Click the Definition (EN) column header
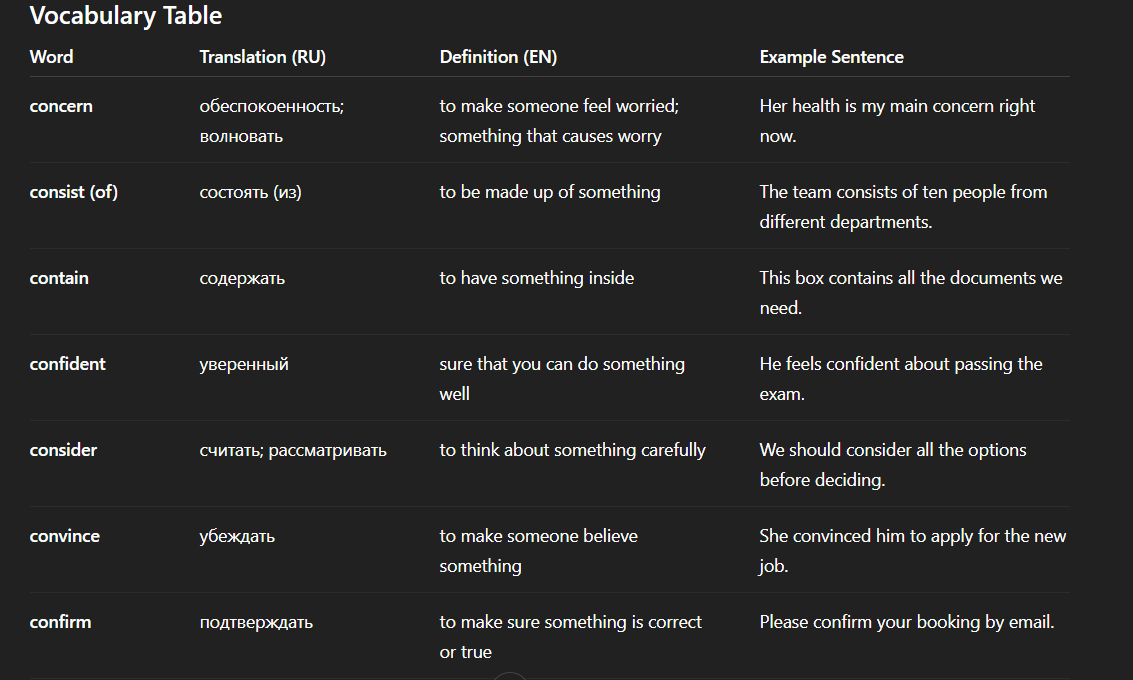1133x680 pixels. coord(498,57)
